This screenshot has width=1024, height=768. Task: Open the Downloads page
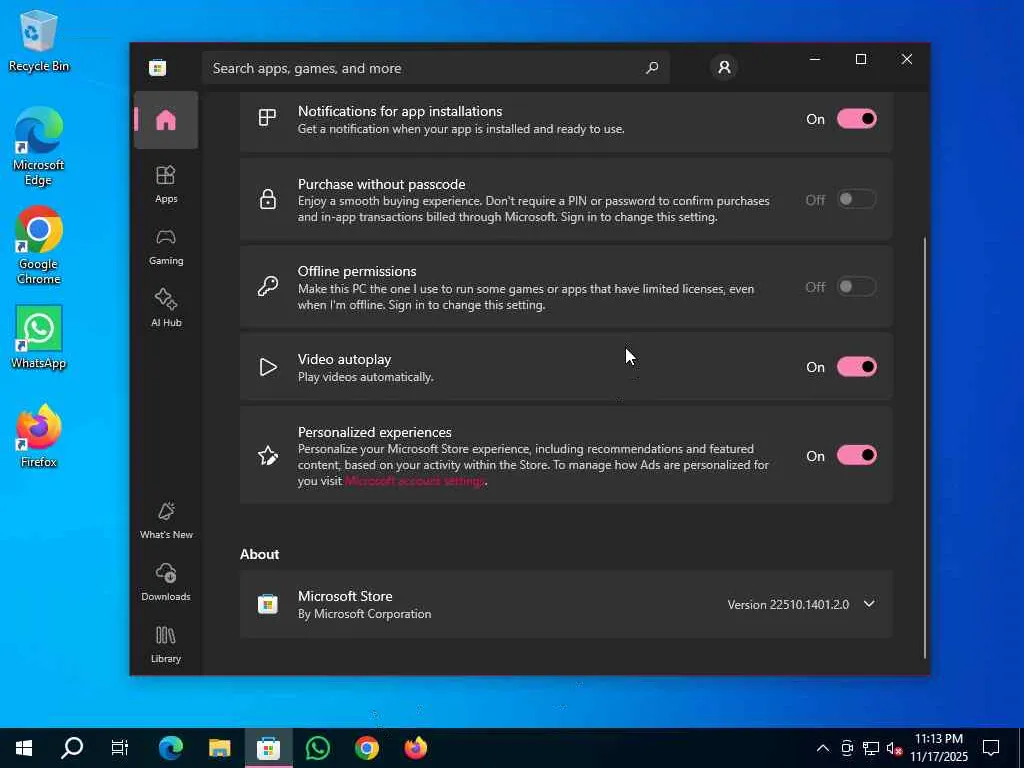[166, 582]
